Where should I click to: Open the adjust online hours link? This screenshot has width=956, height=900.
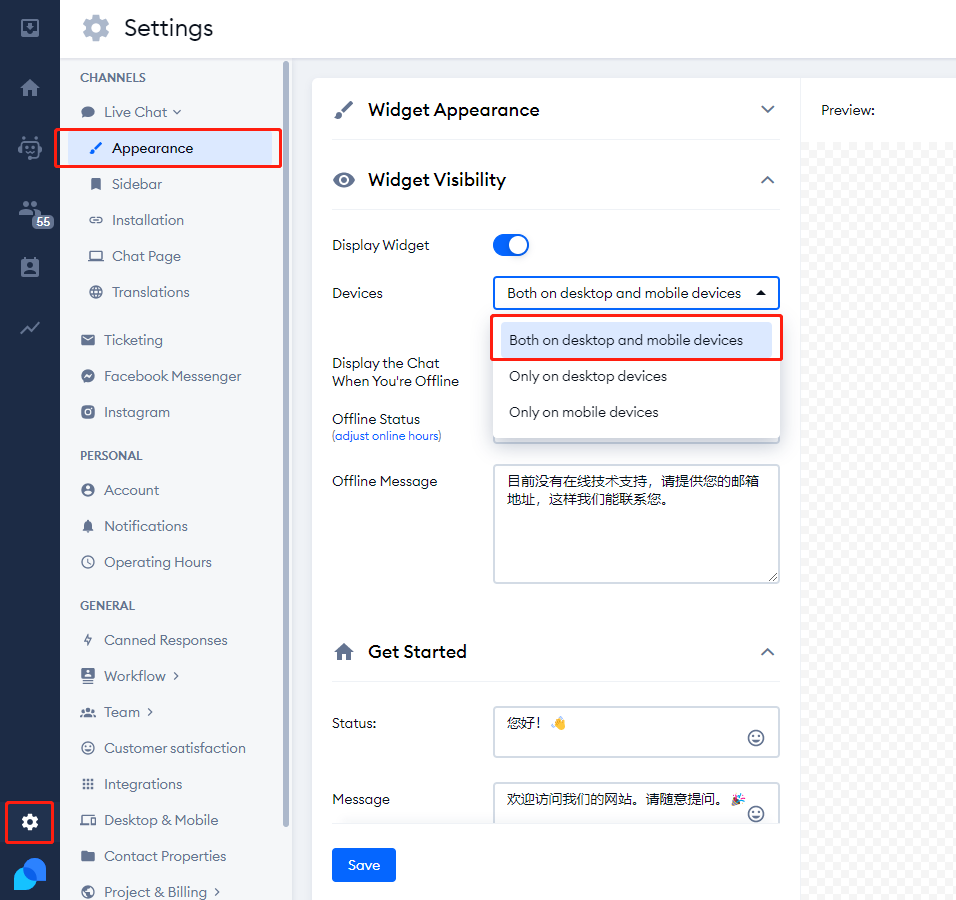click(387, 436)
